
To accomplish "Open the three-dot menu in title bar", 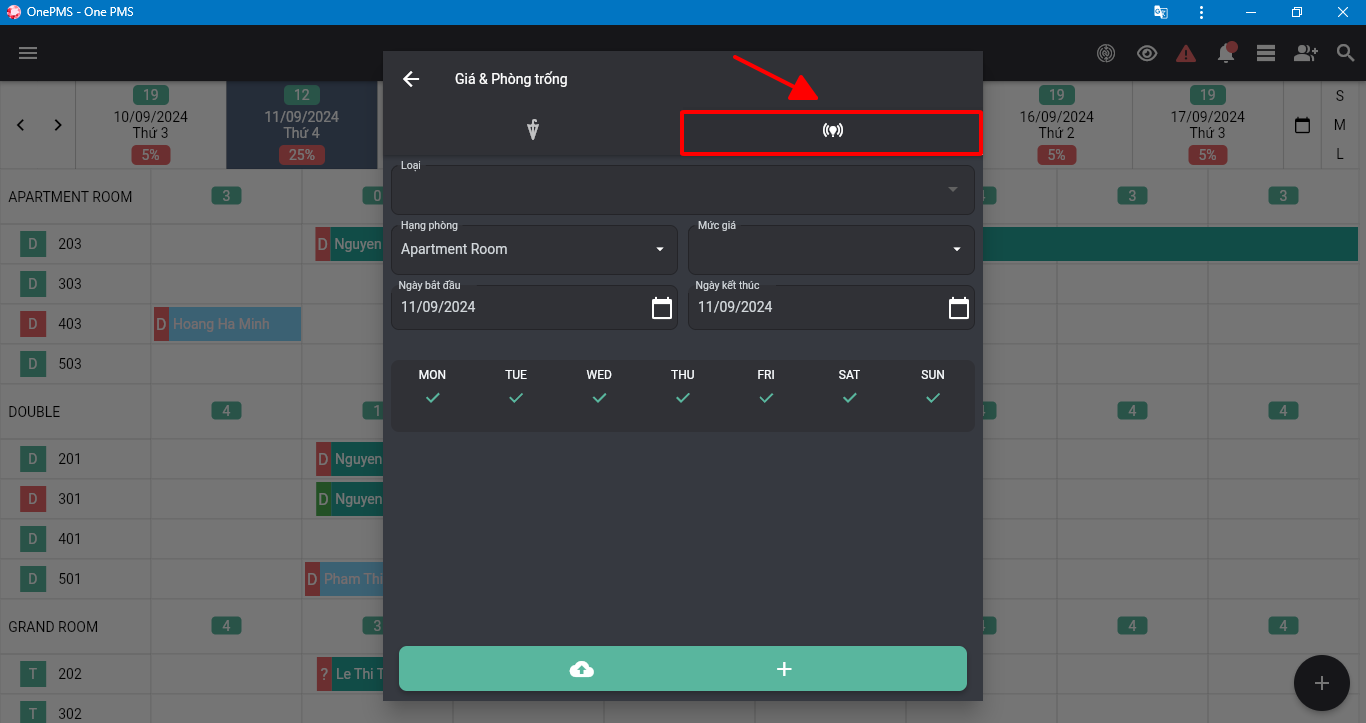I will 1201,12.
